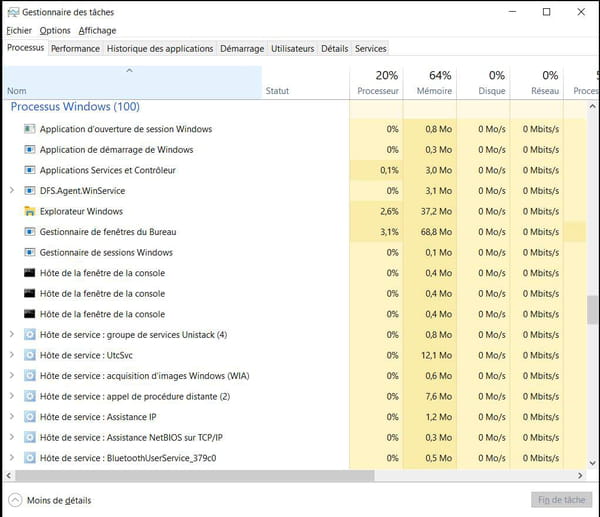Click the vertical scrollbar thumb
The height and width of the screenshot is (517, 600).
593,310
